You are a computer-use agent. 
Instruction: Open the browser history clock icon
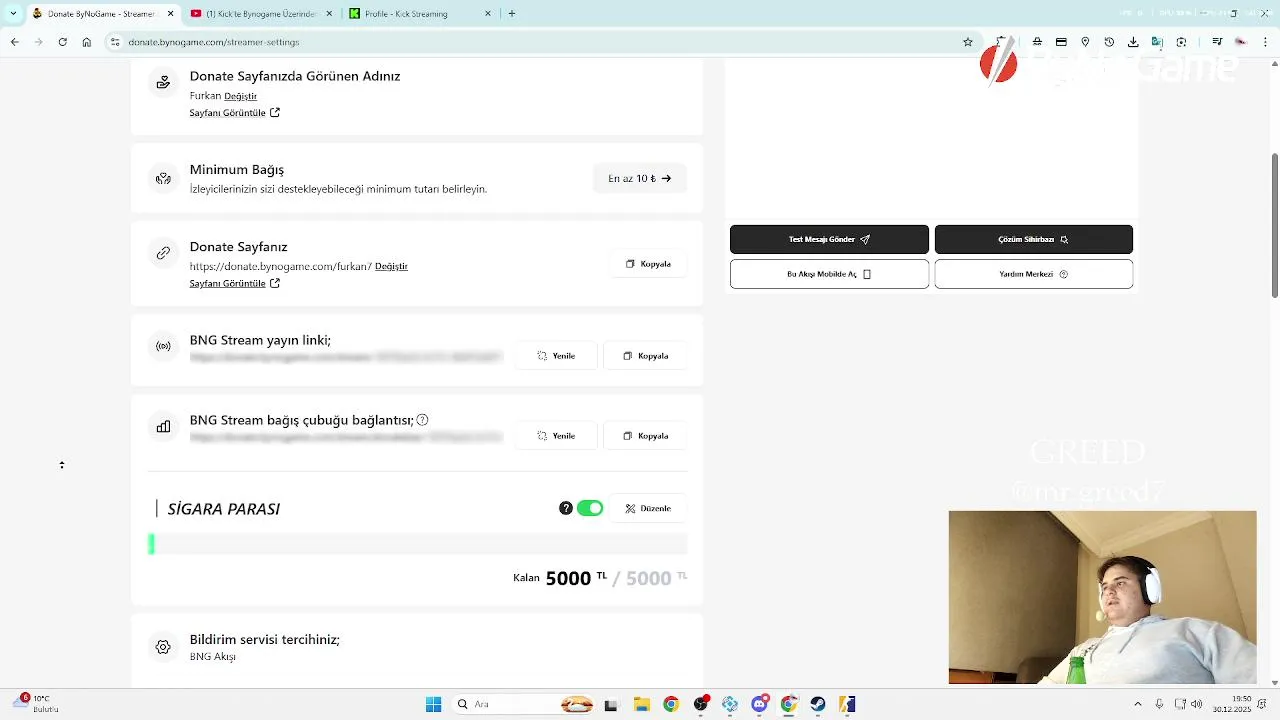1109,42
